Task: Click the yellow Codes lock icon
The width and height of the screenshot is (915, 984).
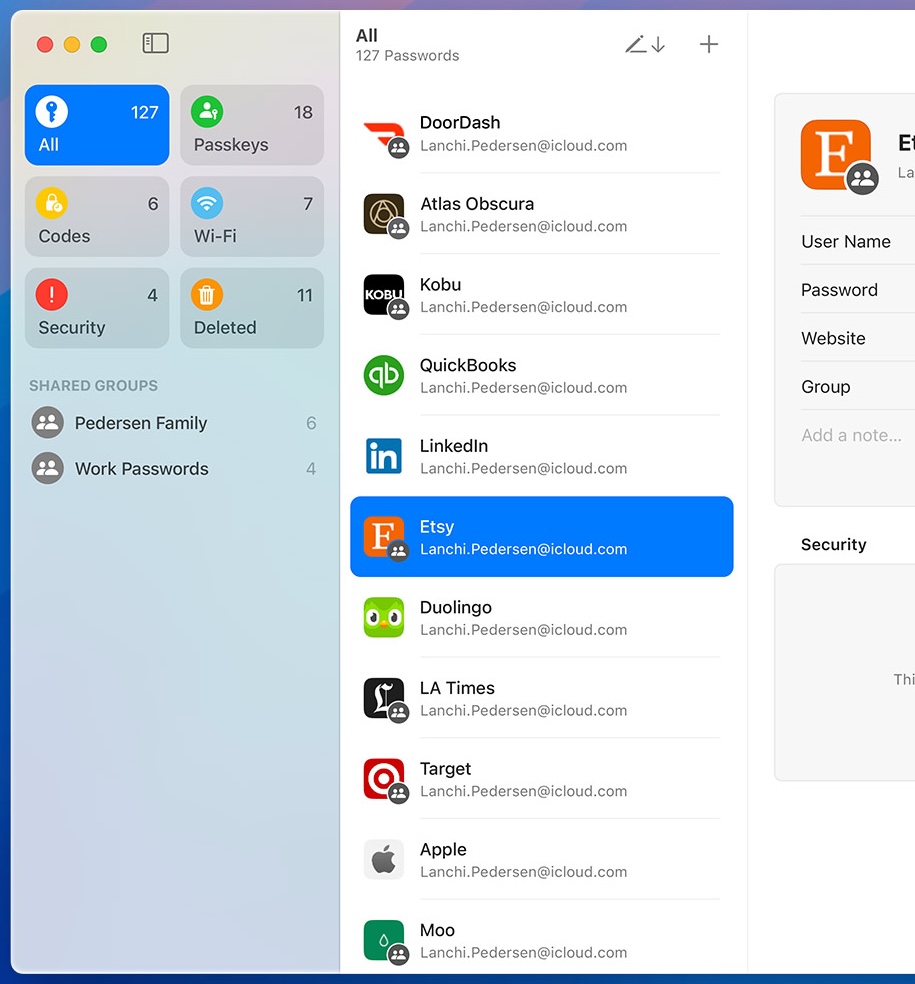Action: pyautogui.click(x=51, y=203)
